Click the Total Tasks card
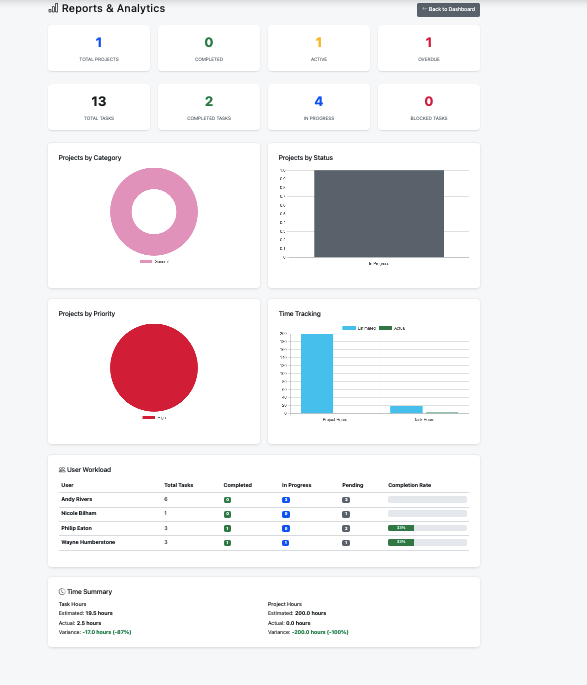The image size is (587, 685). (99, 107)
